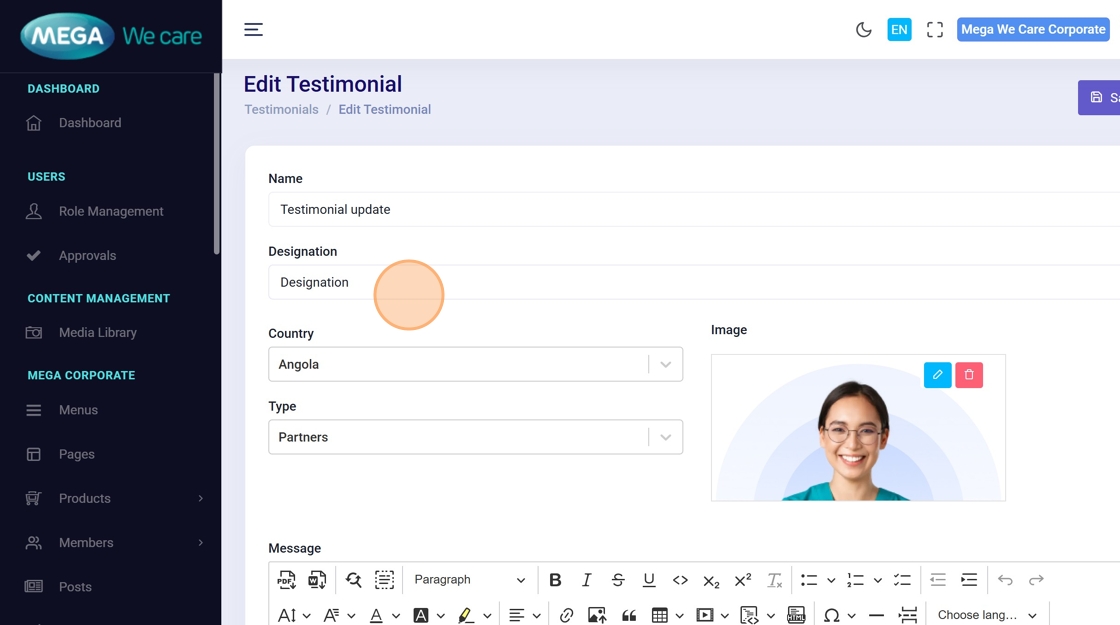The height and width of the screenshot is (625, 1120).
Task: Collapse sidebar with hamburger menu icon
Action: tap(254, 30)
